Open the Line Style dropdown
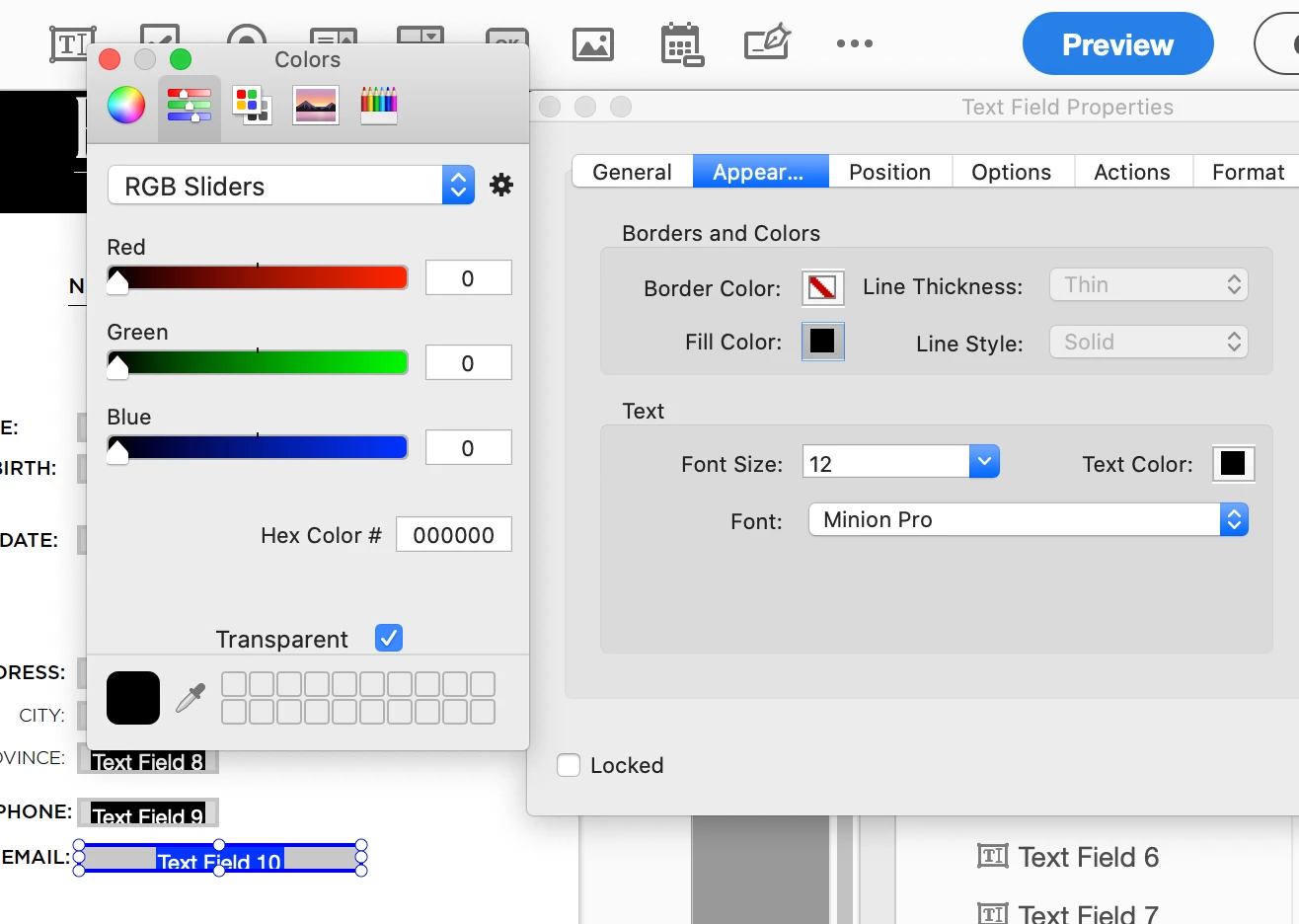1299x924 pixels. pyautogui.click(x=1149, y=342)
